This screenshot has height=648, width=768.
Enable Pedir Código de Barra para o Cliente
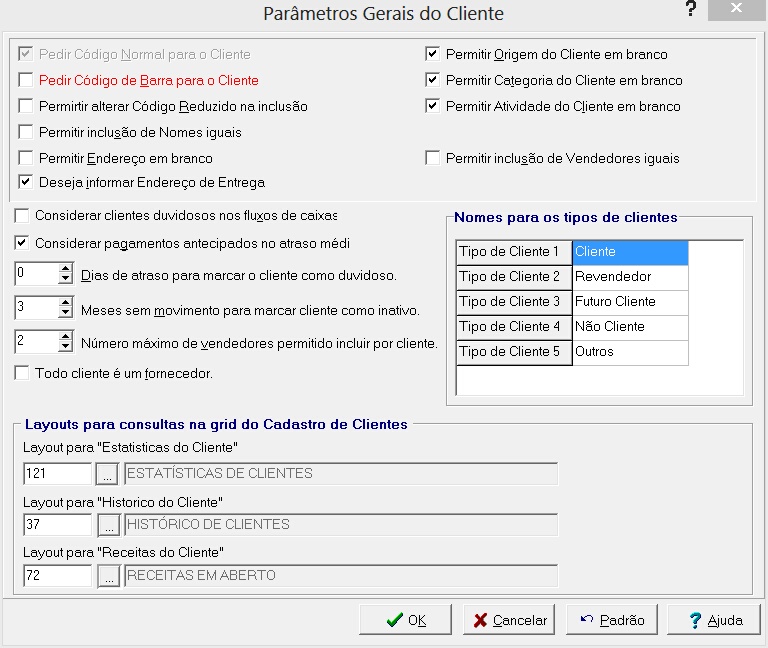(x=25, y=80)
